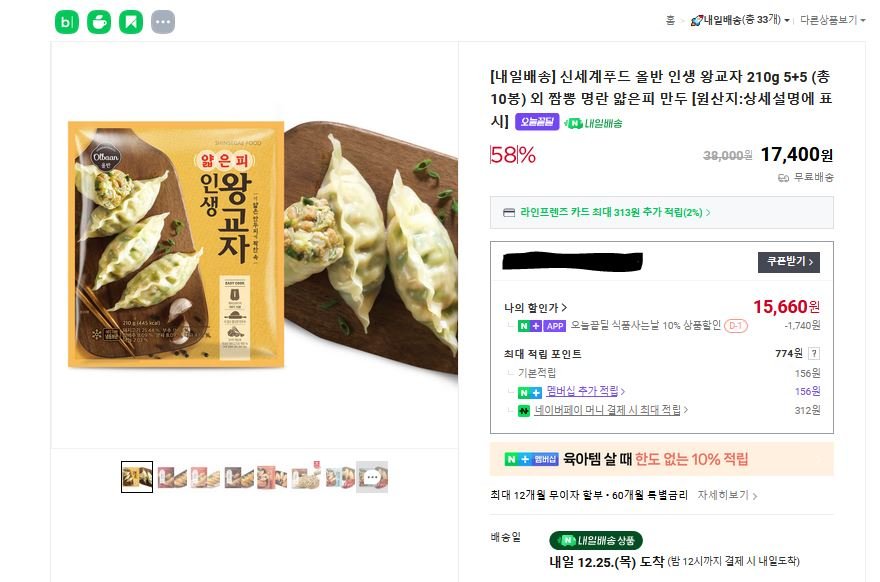Expand 나의 할인가 discount details

536,308
